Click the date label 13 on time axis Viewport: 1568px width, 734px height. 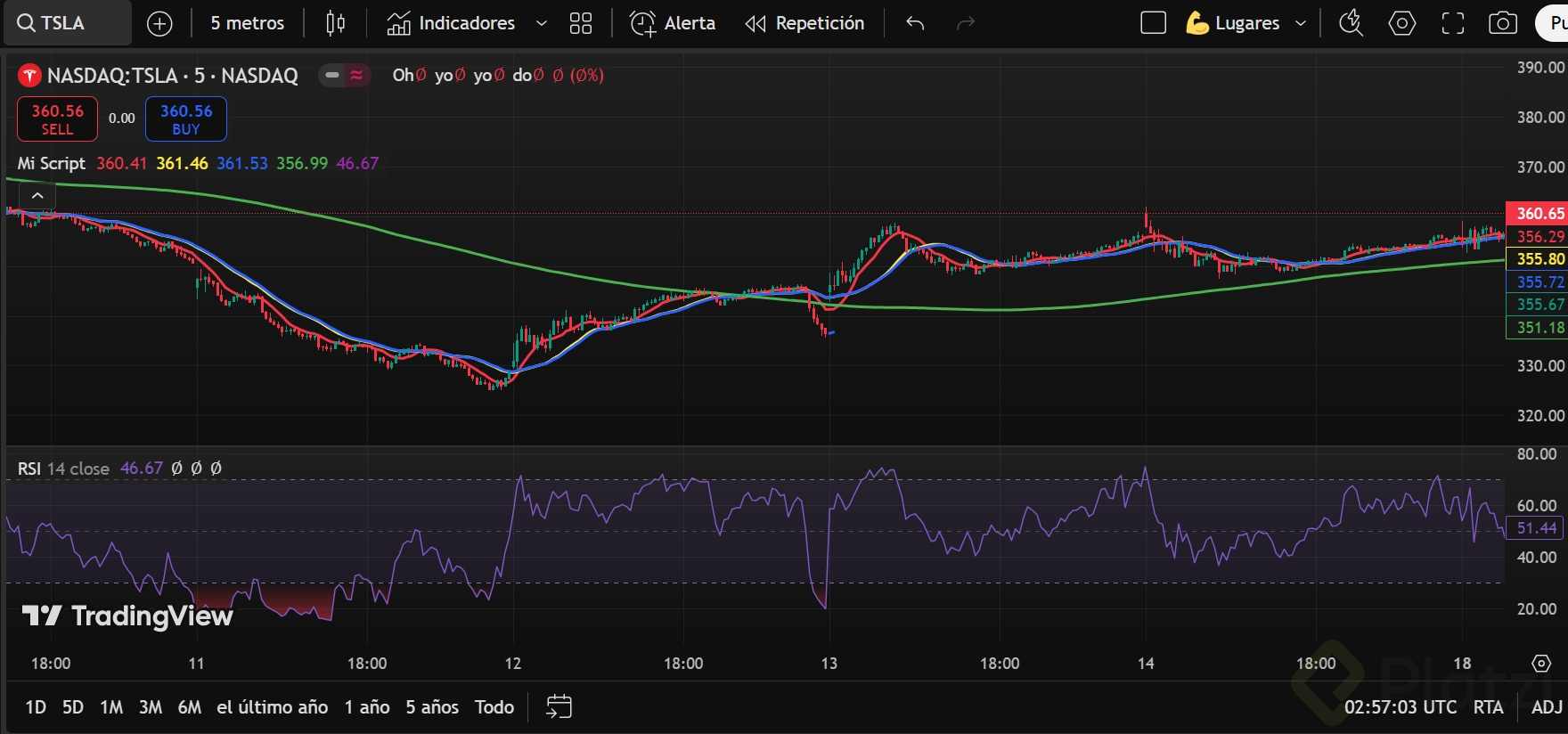point(829,664)
